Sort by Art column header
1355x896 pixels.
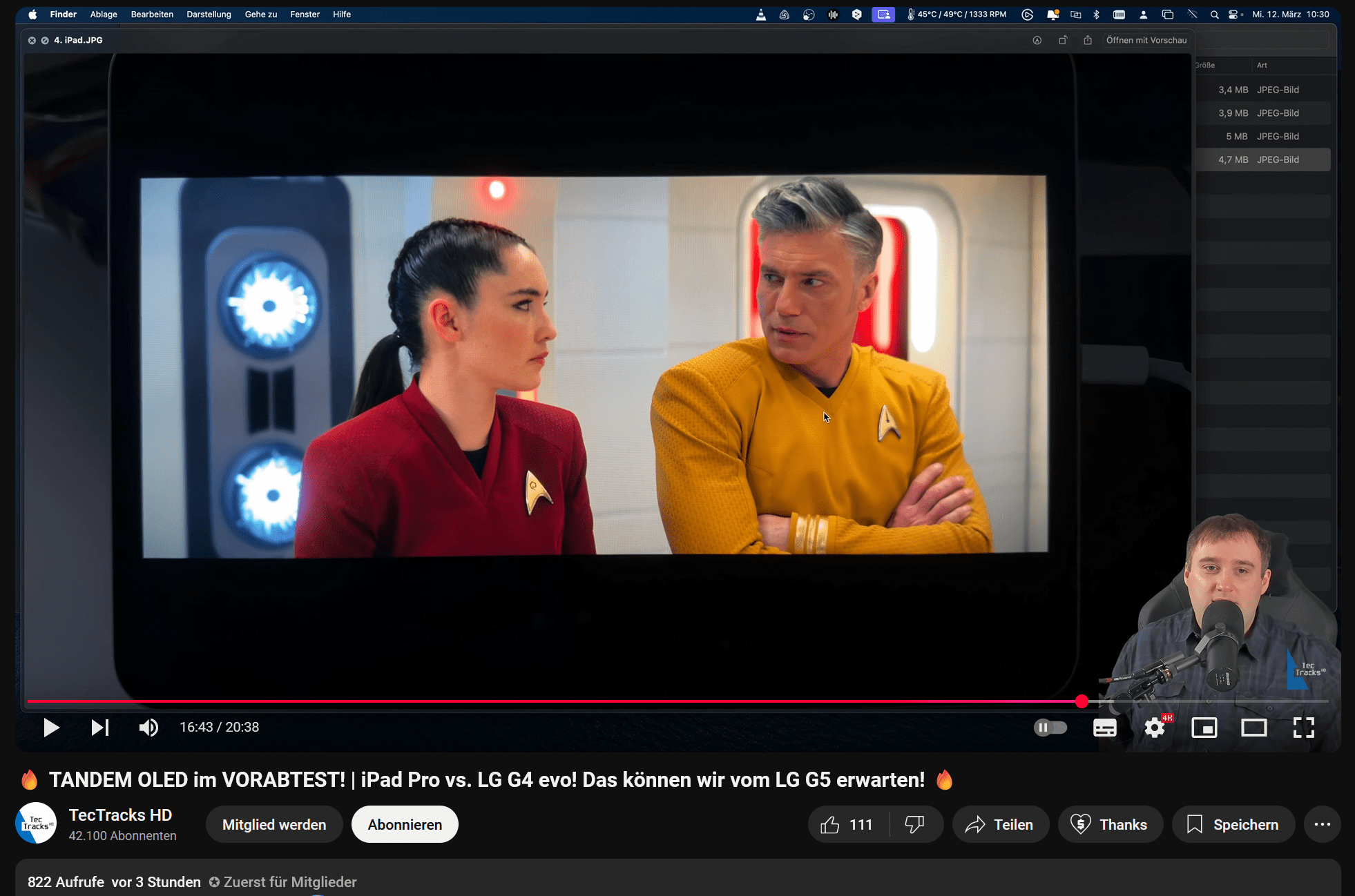[x=1262, y=65]
